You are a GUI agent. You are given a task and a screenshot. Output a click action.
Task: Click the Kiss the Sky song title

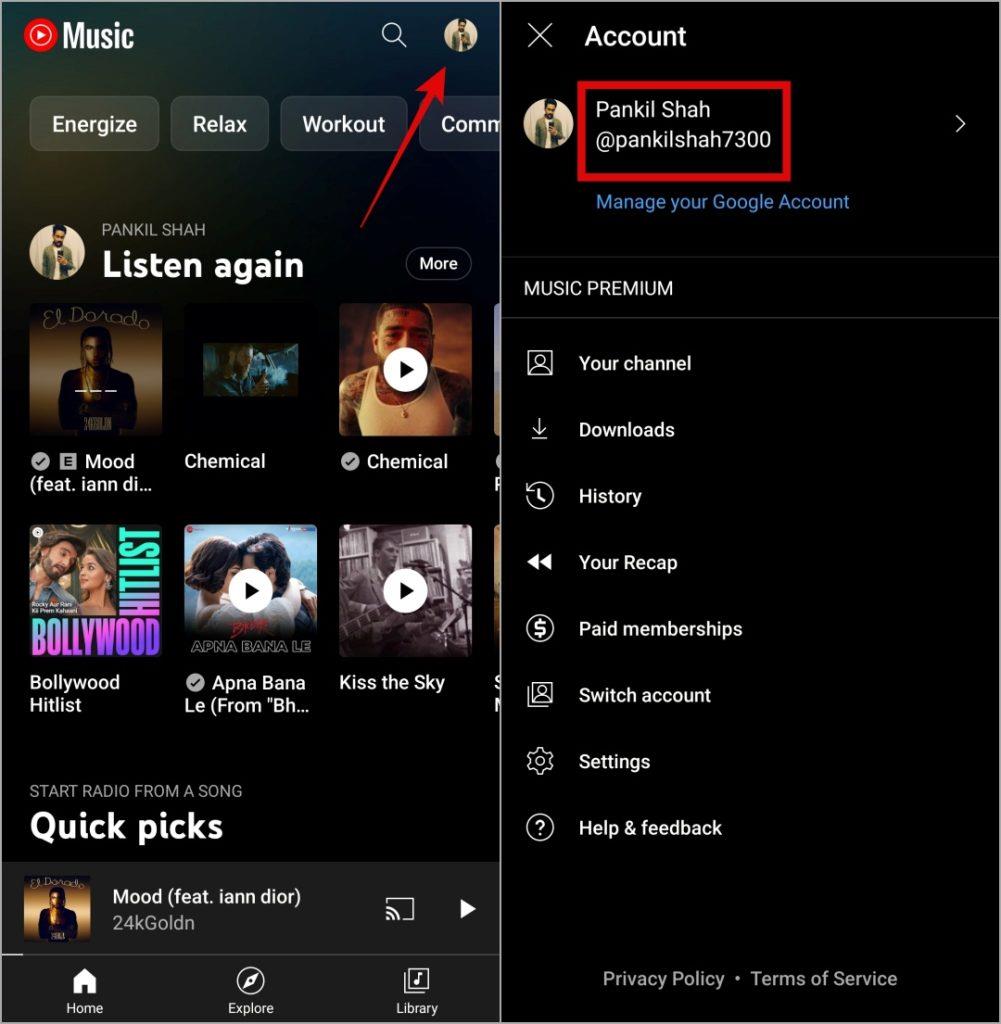coord(392,682)
